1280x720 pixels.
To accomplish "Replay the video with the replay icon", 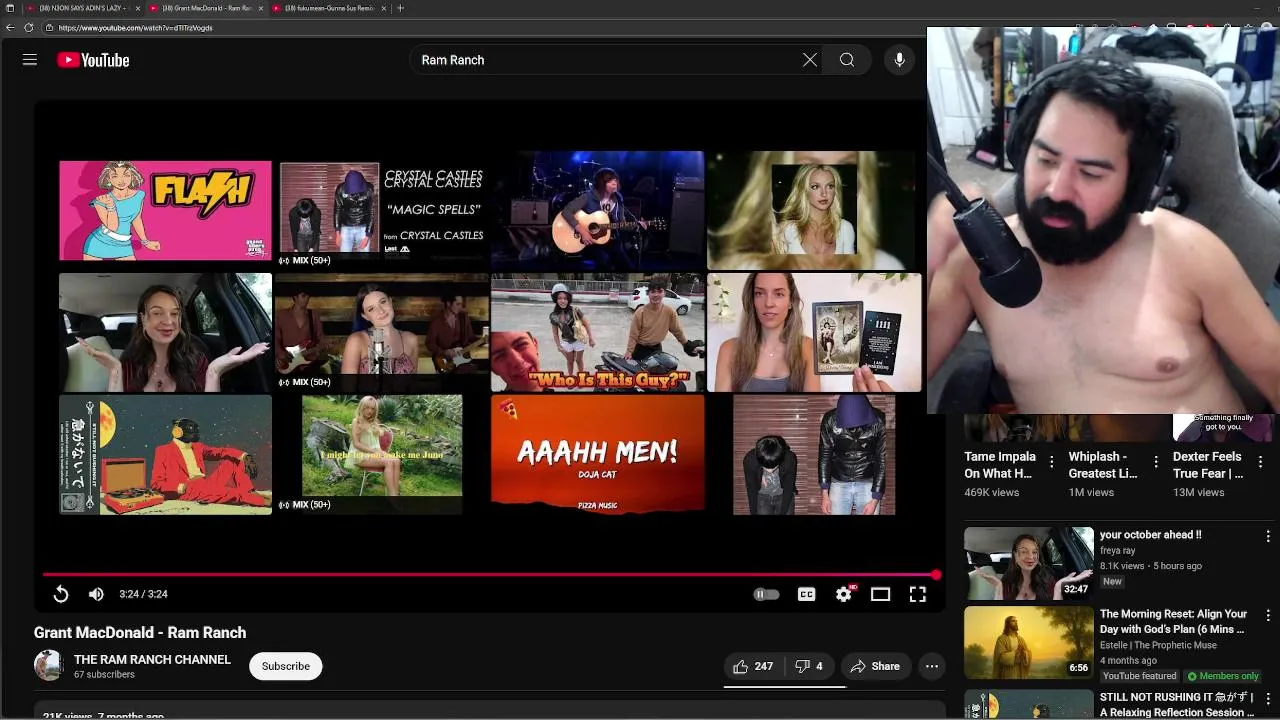I will click(61, 594).
